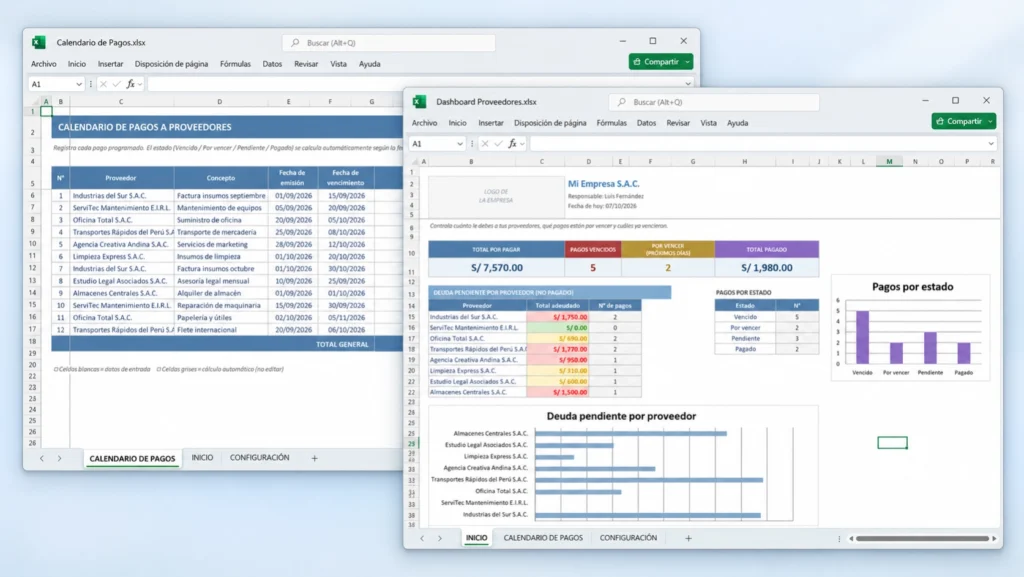Screen dimensions: 1024x577
Task: Go to previous sheet in Calendario de Pagos window
Action: 42,458
